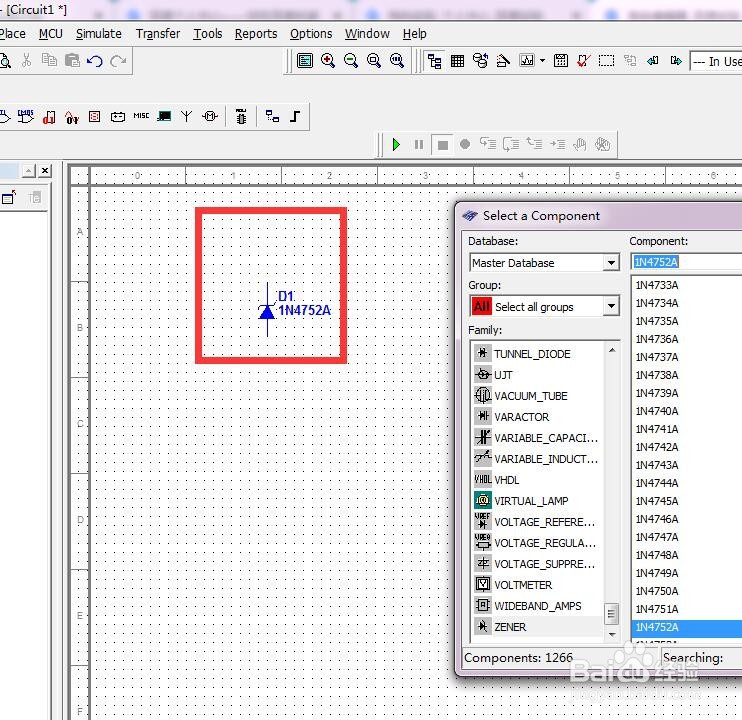The height and width of the screenshot is (720, 742).
Task: Select component 1N4733A in list
Action: (657, 285)
